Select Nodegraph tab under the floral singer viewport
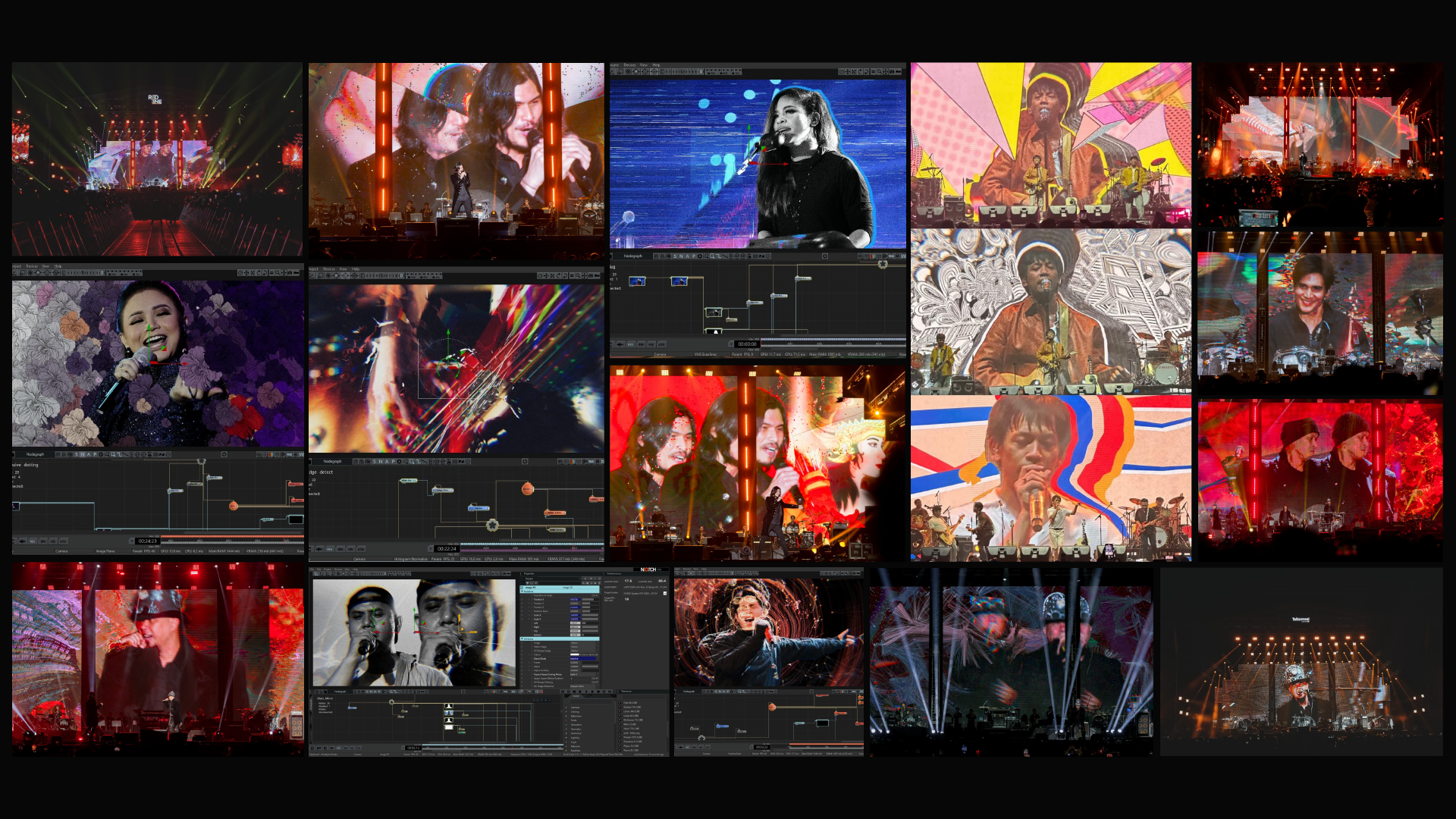This screenshot has height=819, width=1456. pyautogui.click(x=35, y=454)
